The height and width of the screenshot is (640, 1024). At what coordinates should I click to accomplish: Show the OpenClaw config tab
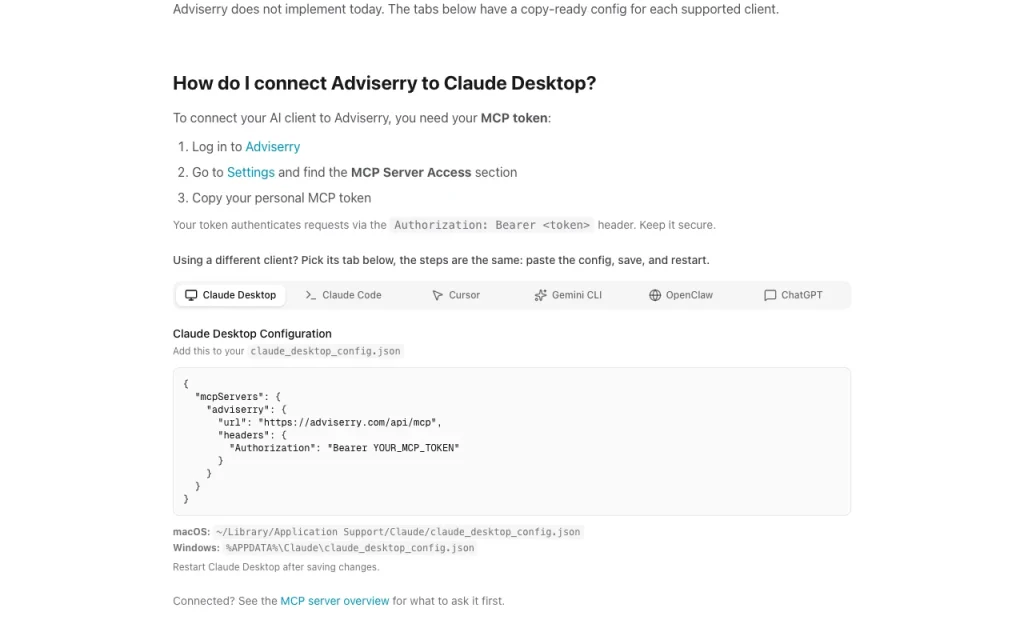(680, 295)
